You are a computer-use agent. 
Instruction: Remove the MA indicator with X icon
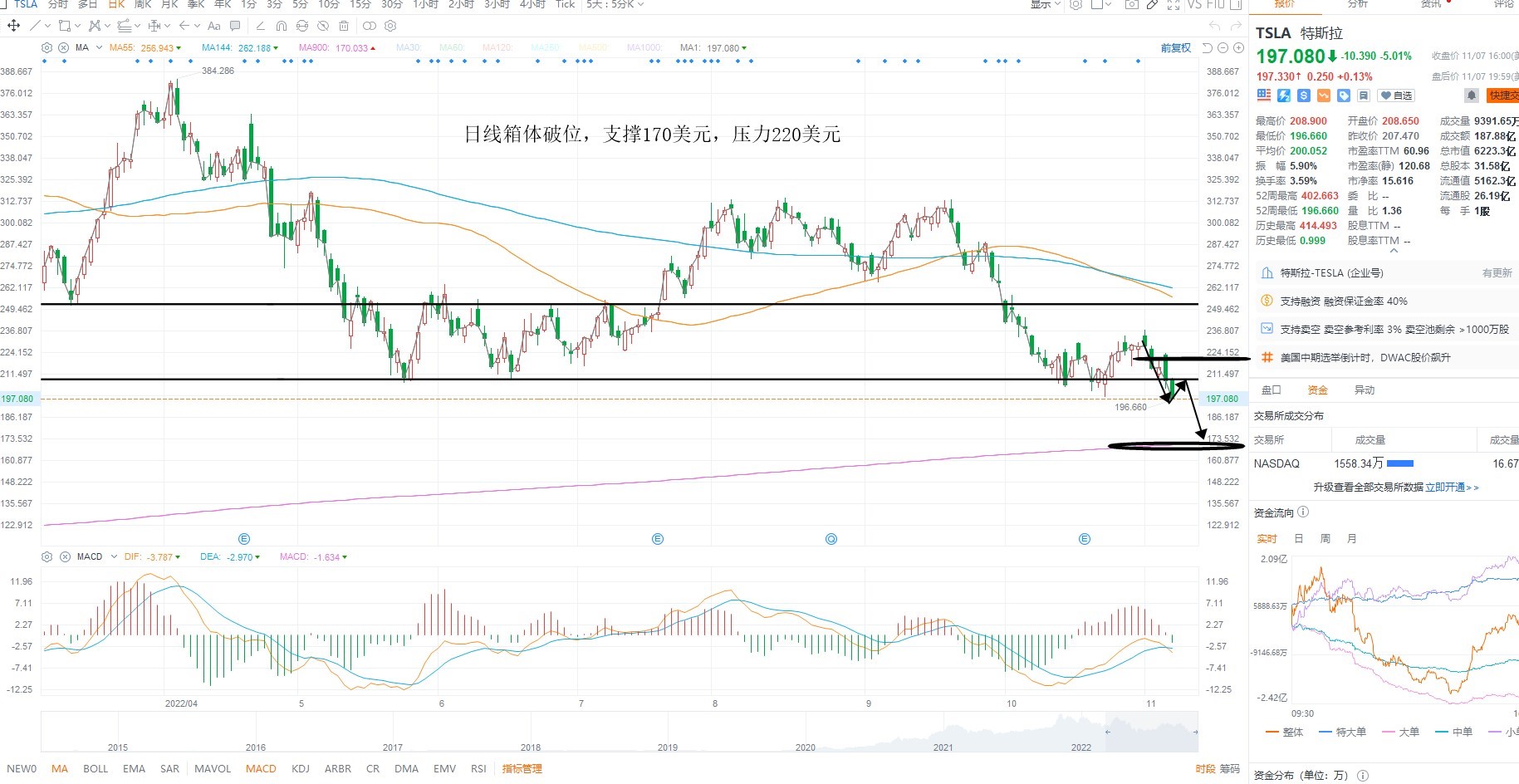pos(63,47)
